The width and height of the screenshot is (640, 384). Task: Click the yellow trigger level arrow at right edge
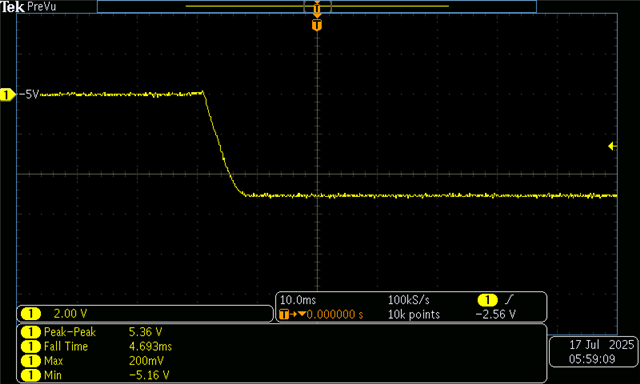pos(612,146)
